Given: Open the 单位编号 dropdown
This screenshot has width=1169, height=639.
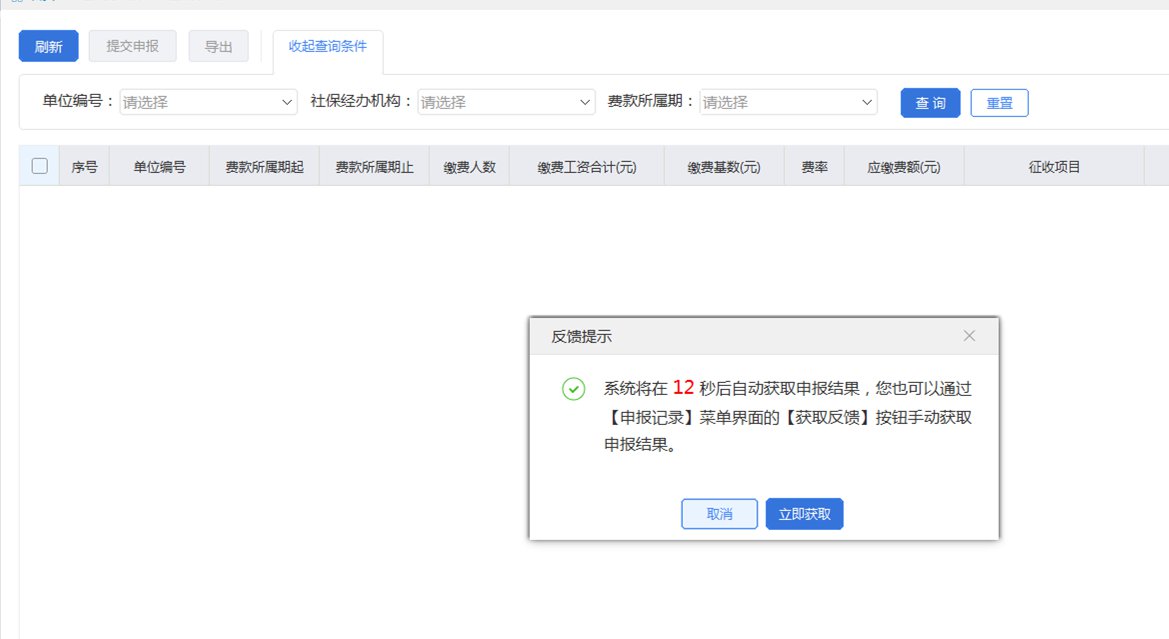Looking at the screenshot, I should 208,102.
